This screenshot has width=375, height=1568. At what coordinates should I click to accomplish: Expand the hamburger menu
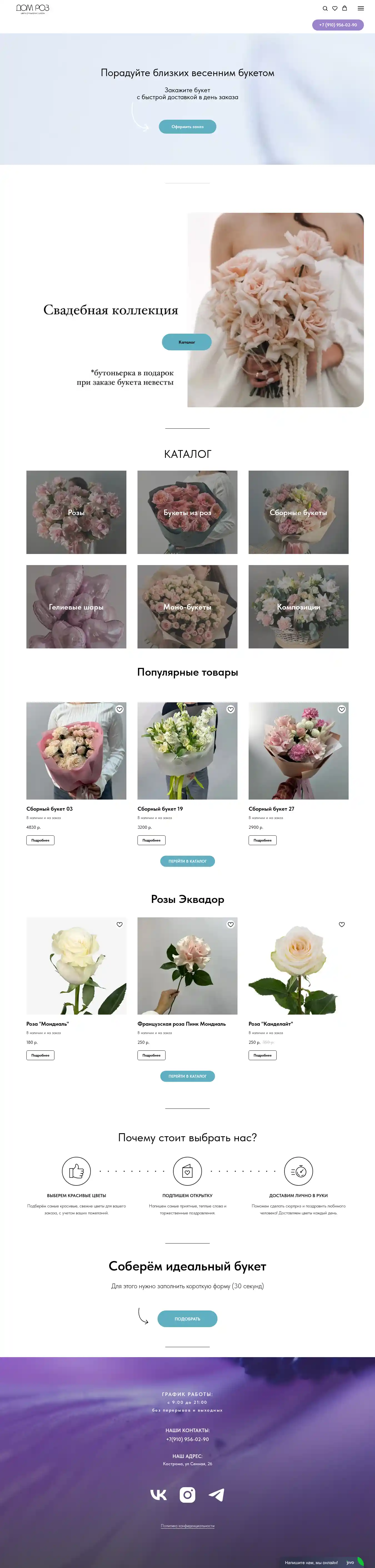coord(360,9)
